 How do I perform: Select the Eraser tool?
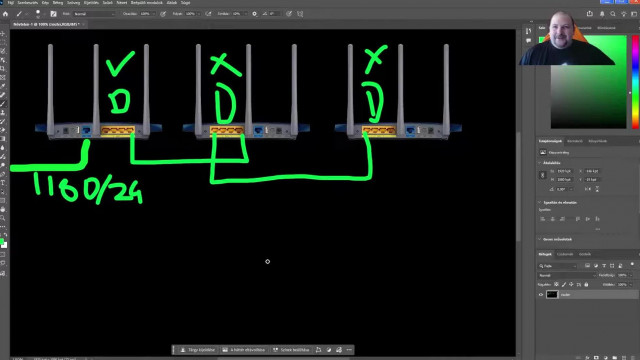[3, 130]
